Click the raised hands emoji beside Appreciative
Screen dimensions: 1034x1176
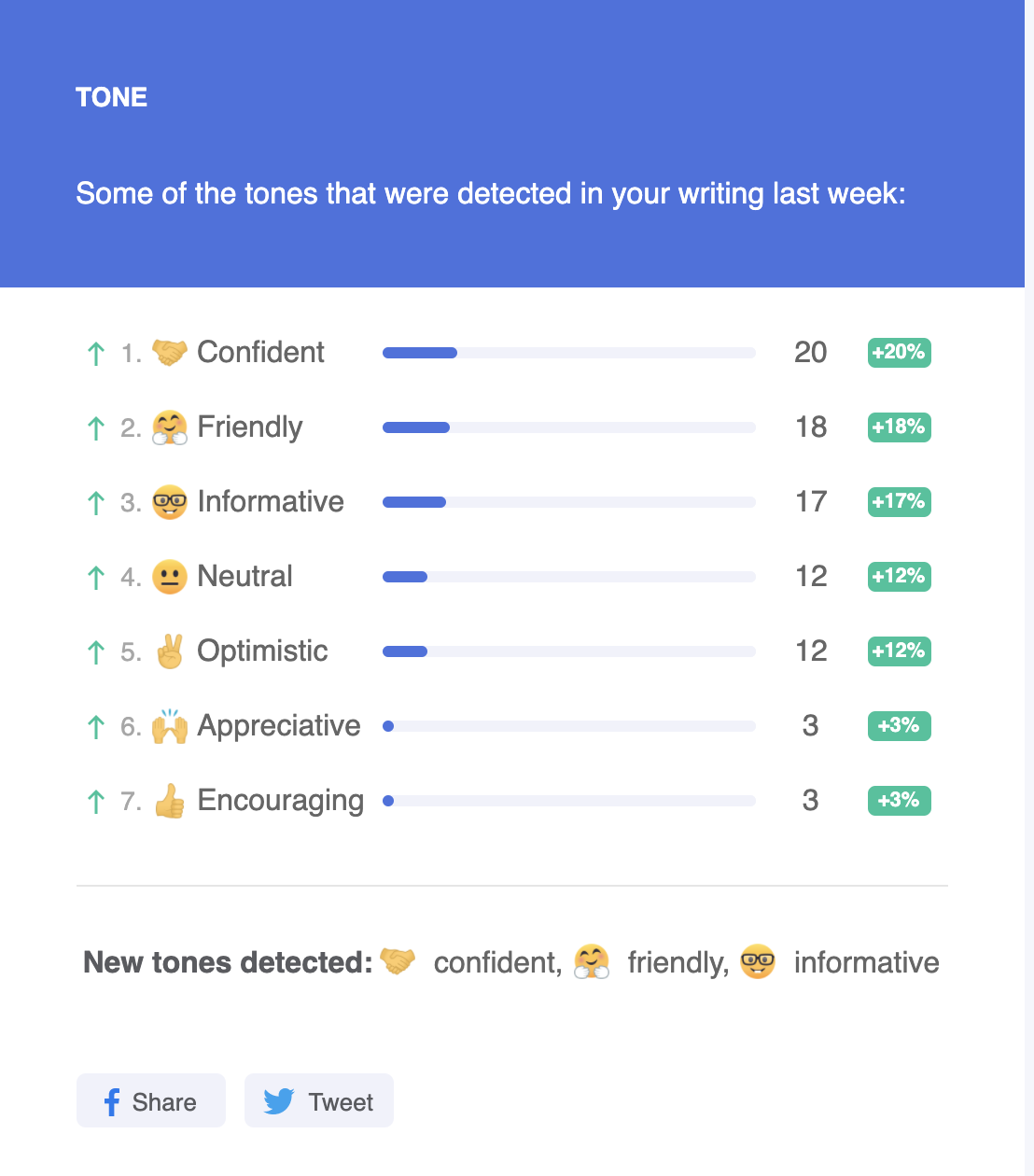click(170, 726)
